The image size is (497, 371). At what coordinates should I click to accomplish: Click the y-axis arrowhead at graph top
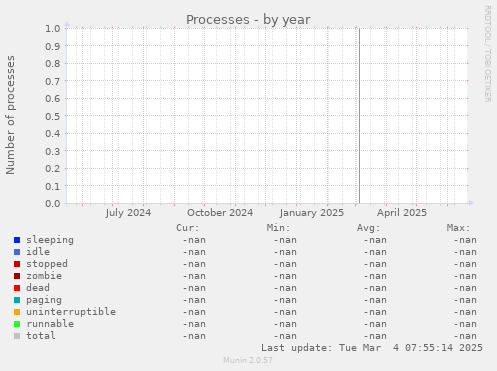[x=67, y=24]
